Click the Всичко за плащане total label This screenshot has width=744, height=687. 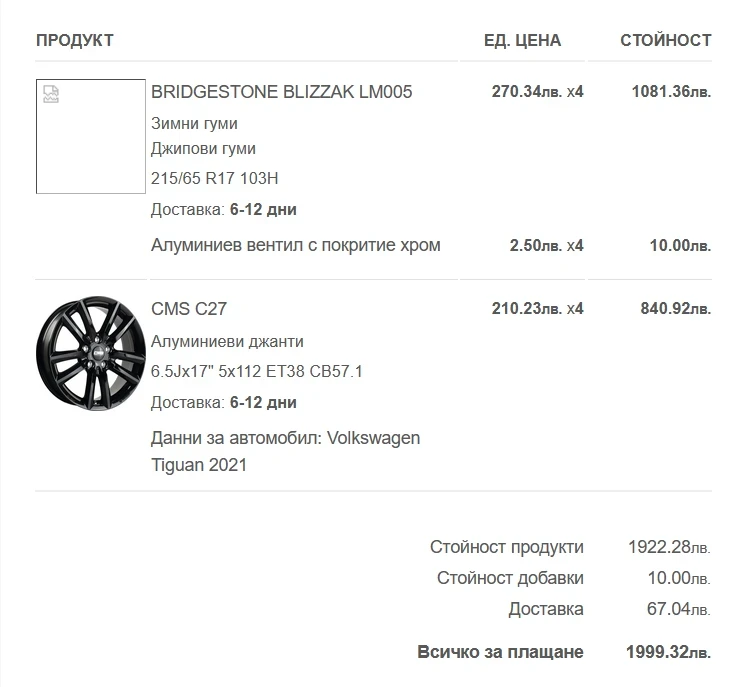click(x=500, y=652)
